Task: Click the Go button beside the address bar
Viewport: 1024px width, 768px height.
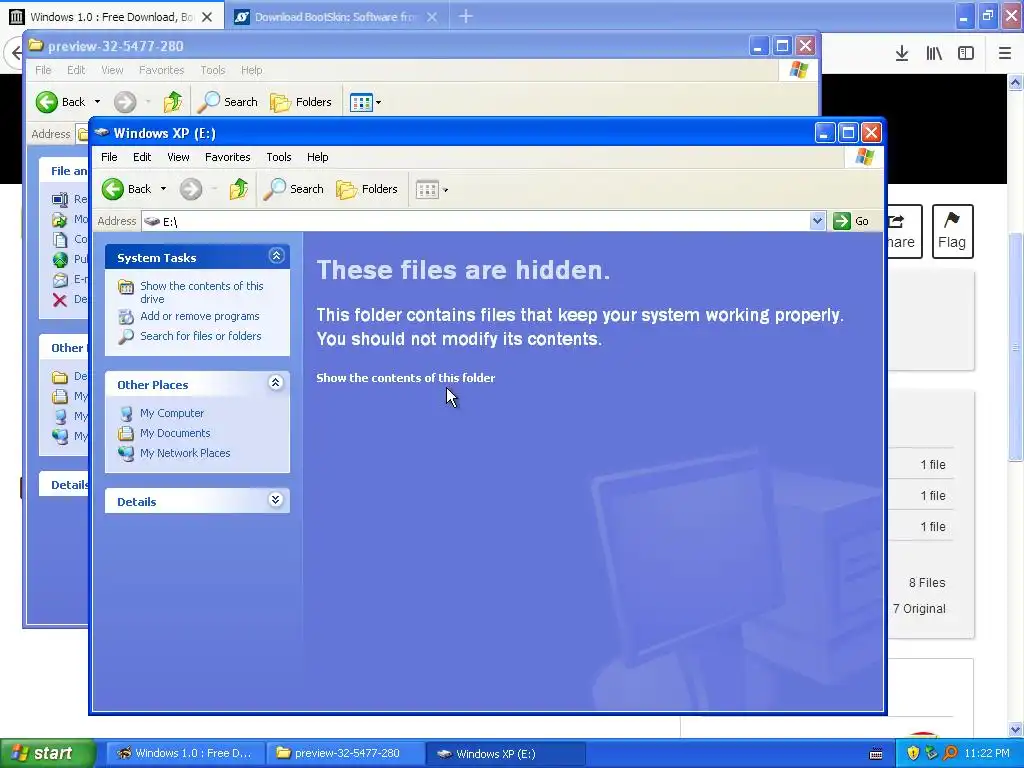Action: click(x=852, y=221)
